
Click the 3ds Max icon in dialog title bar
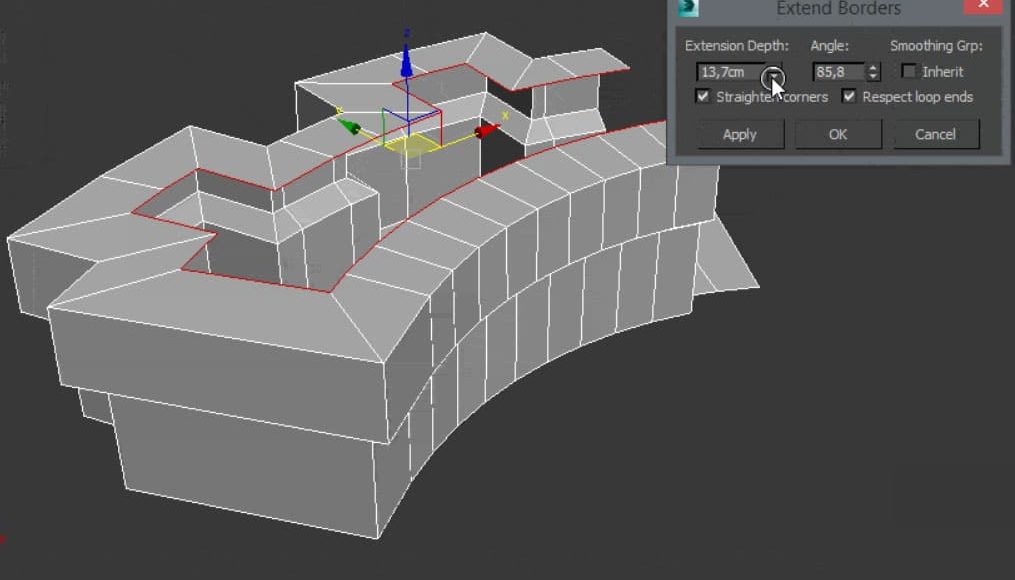pyautogui.click(x=687, y=8)
